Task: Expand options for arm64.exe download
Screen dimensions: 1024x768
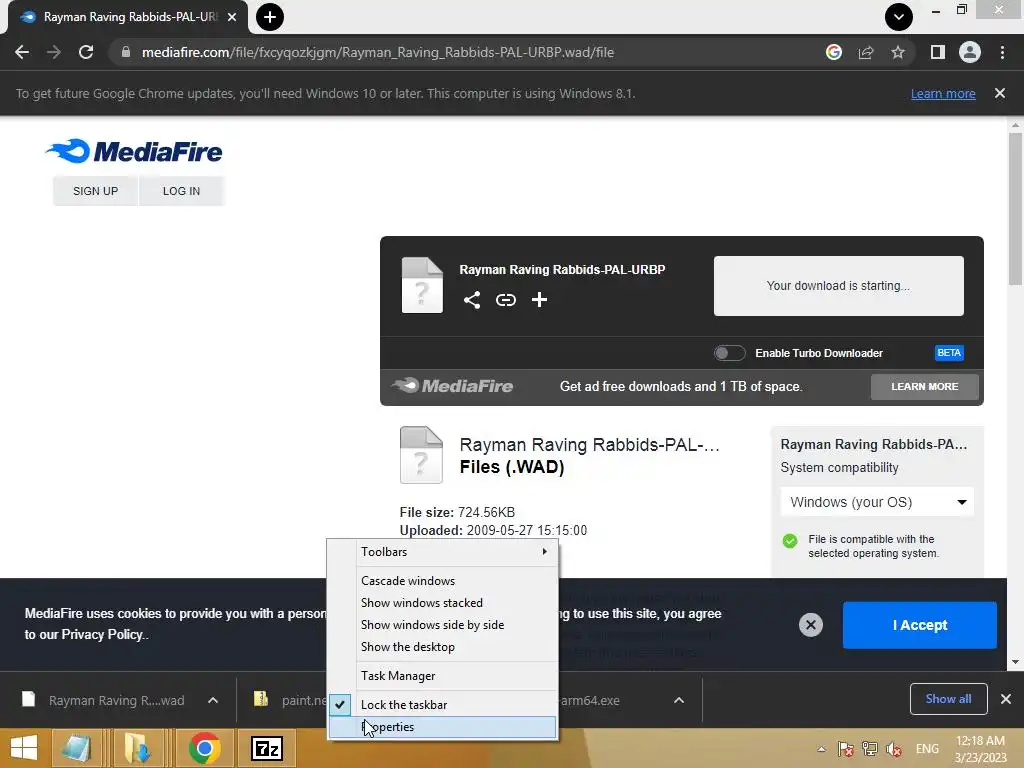Action: click(679, 700)
